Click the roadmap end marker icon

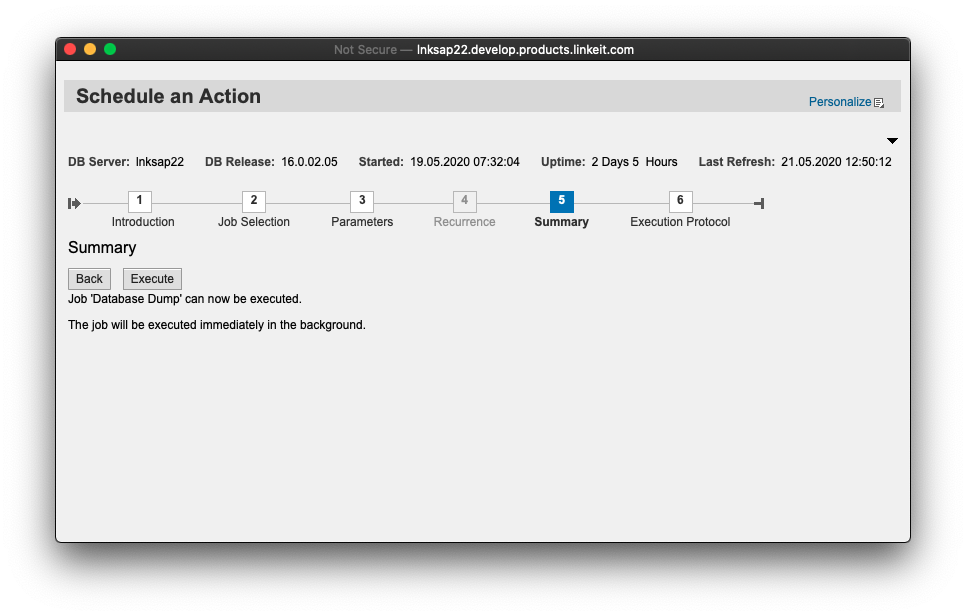coord(759,203)
